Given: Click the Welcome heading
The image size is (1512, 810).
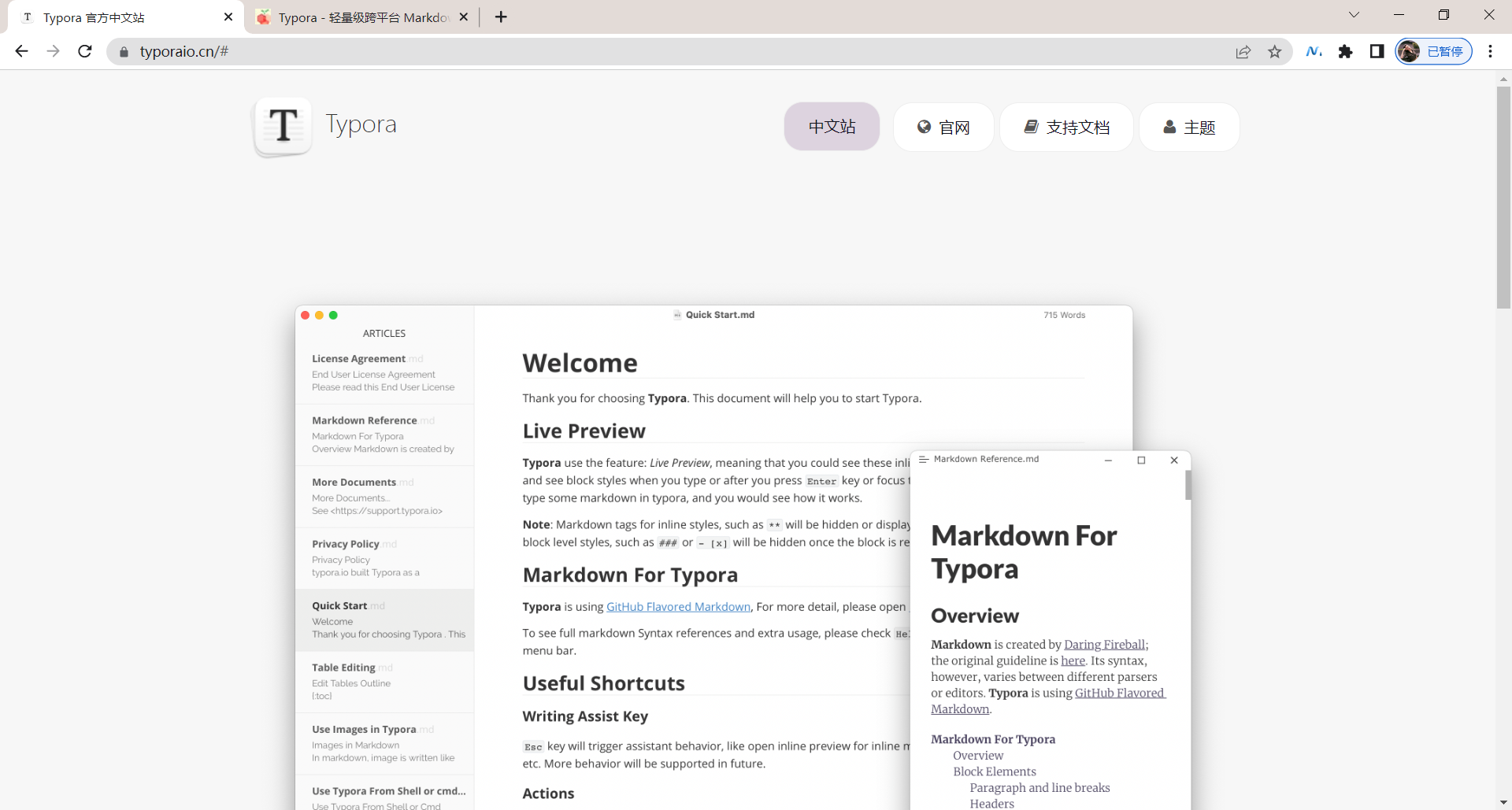Looking at the screenshot, I should (x=580, y=363).
